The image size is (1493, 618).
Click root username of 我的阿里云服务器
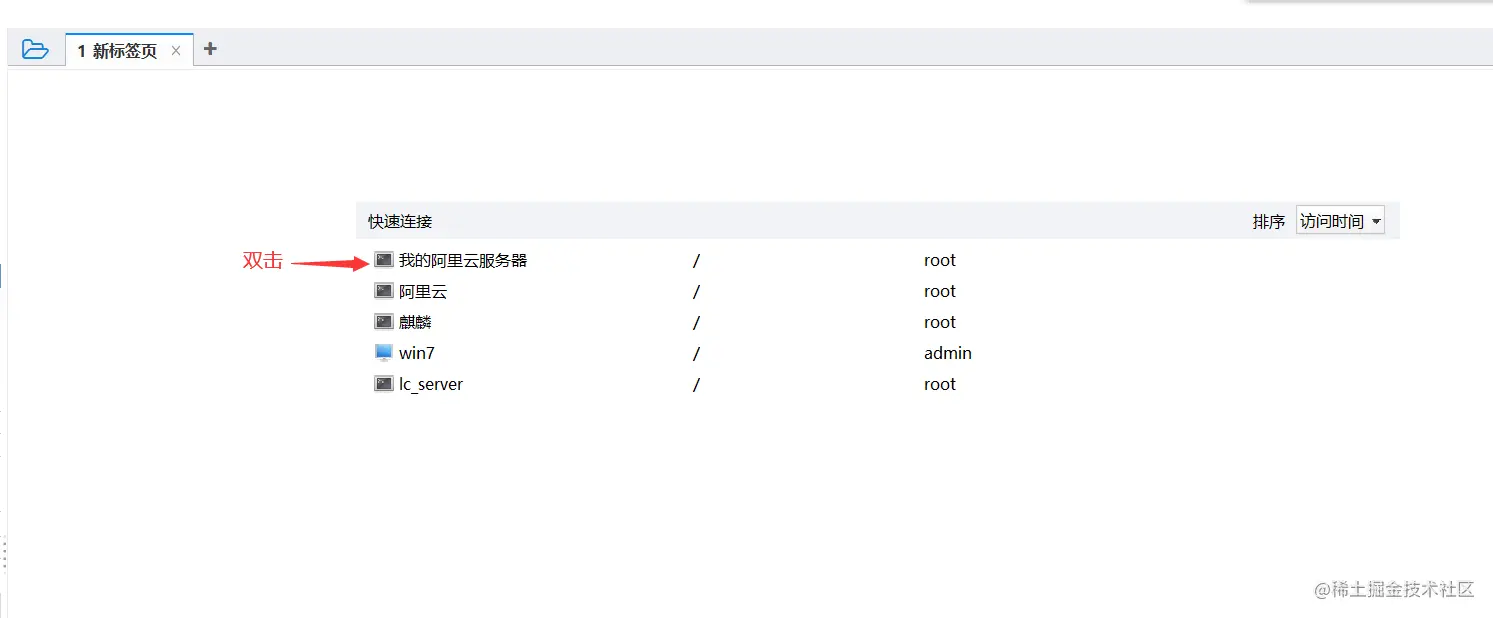point(940,260)
